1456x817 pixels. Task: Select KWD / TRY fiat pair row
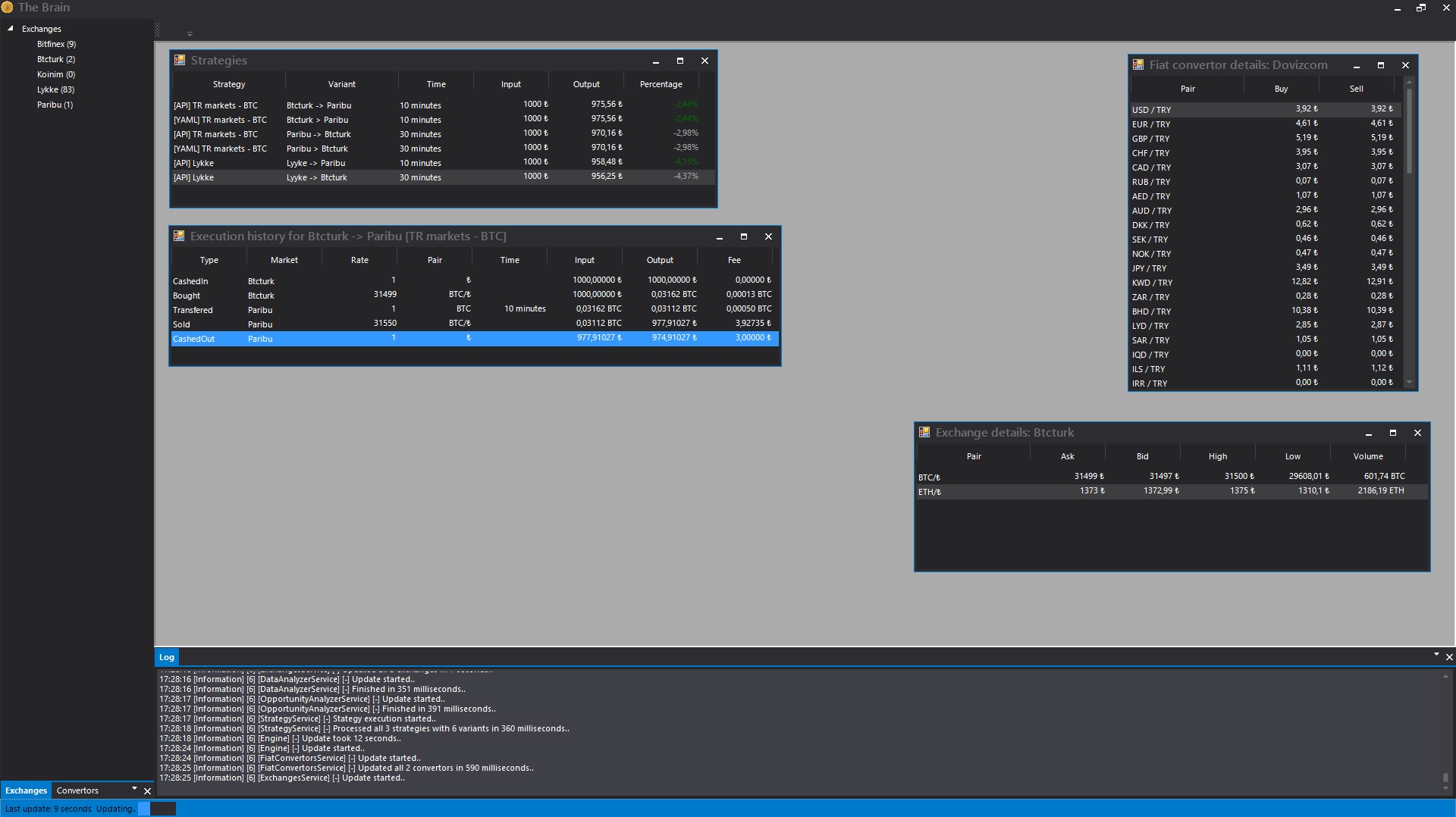click(x=1266, y=283)
